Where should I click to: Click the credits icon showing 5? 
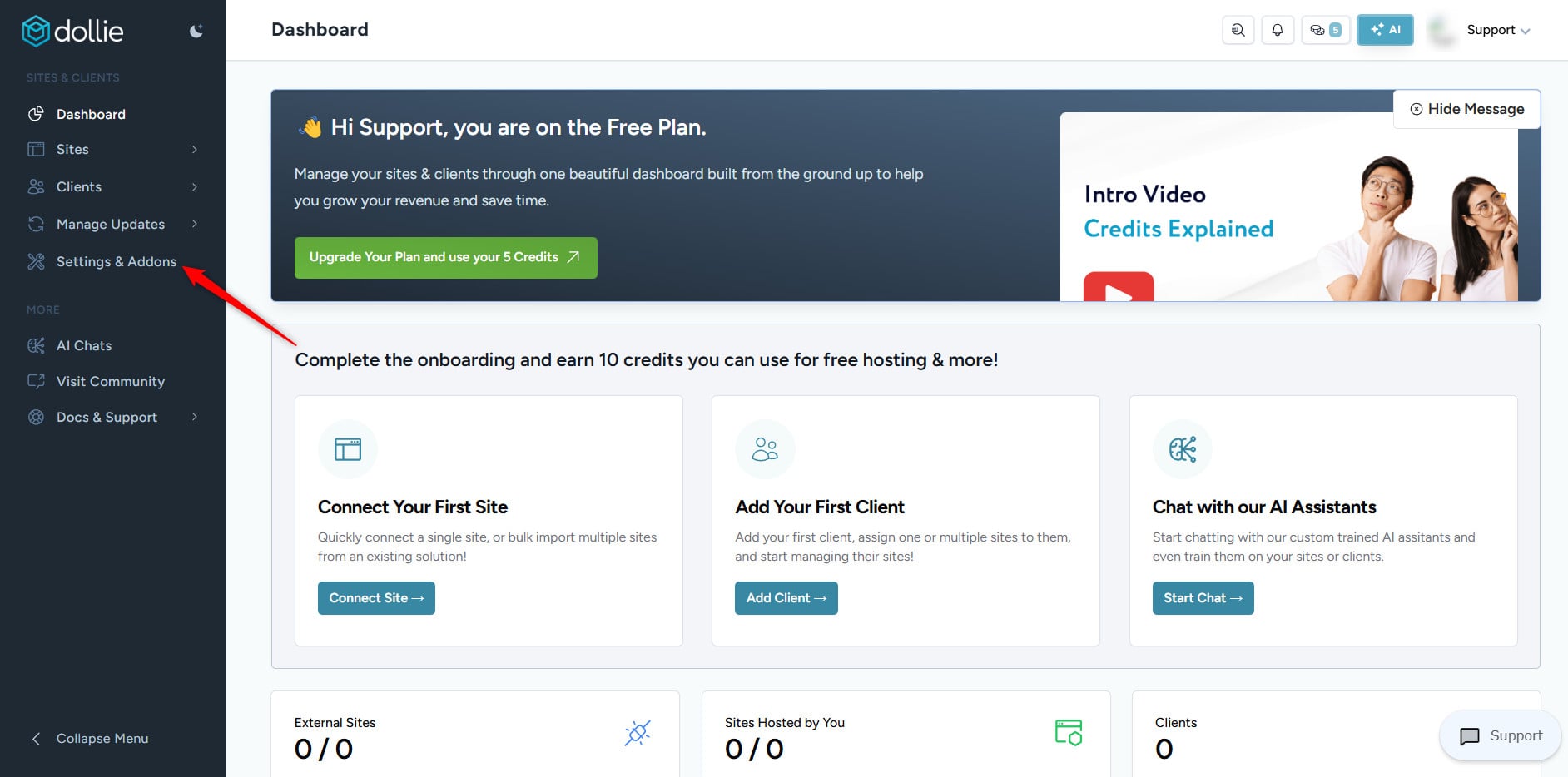1325,30
